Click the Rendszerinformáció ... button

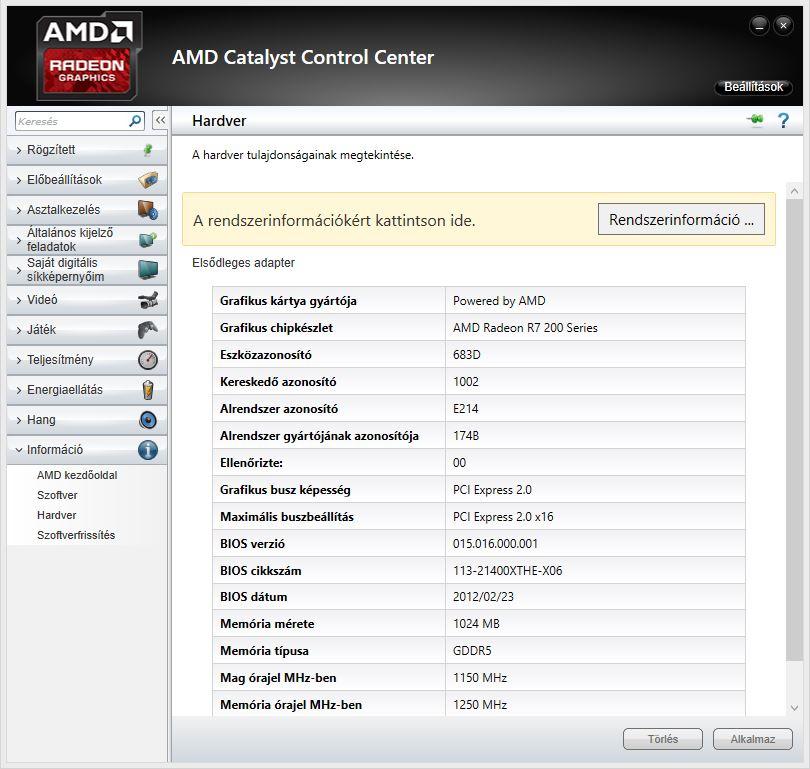click(681, 219)
